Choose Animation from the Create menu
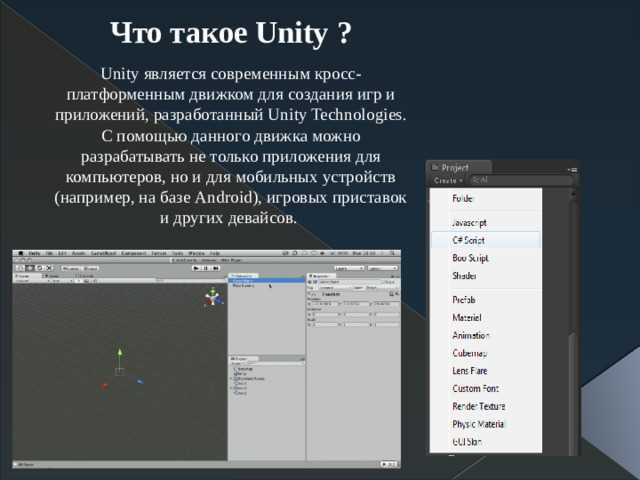The image size is (640, 480). point(486,336)
